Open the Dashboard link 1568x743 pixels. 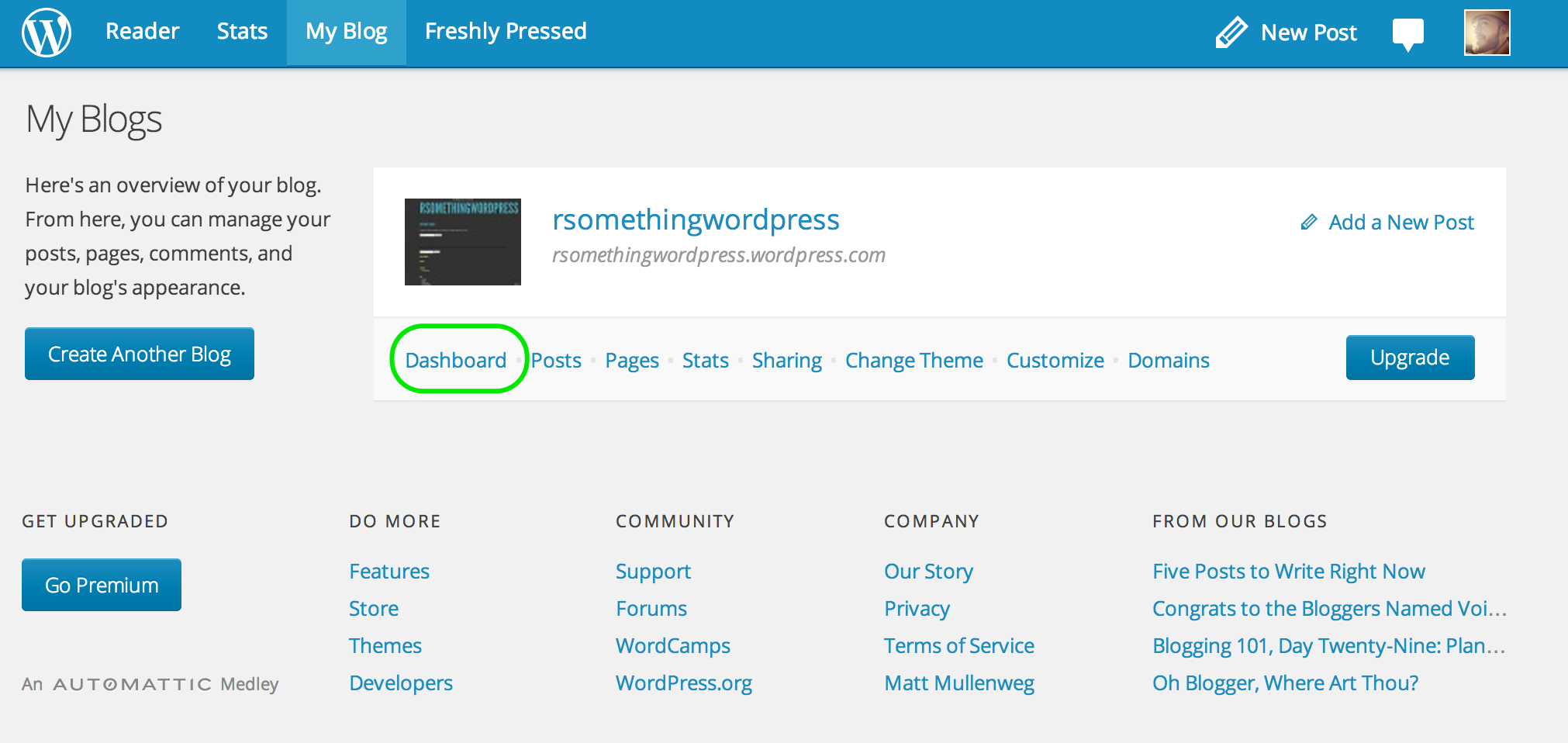[x=456, y=360]
